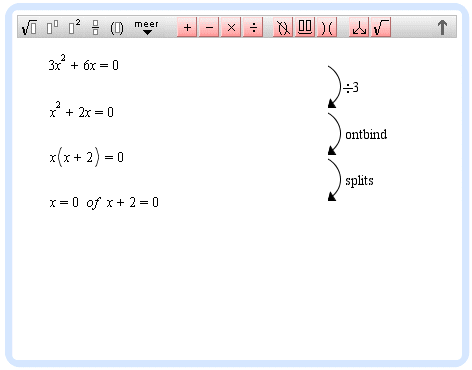Apply the red square root operation
Viewport: 472px width, 370px height.
tap(381, 27)
